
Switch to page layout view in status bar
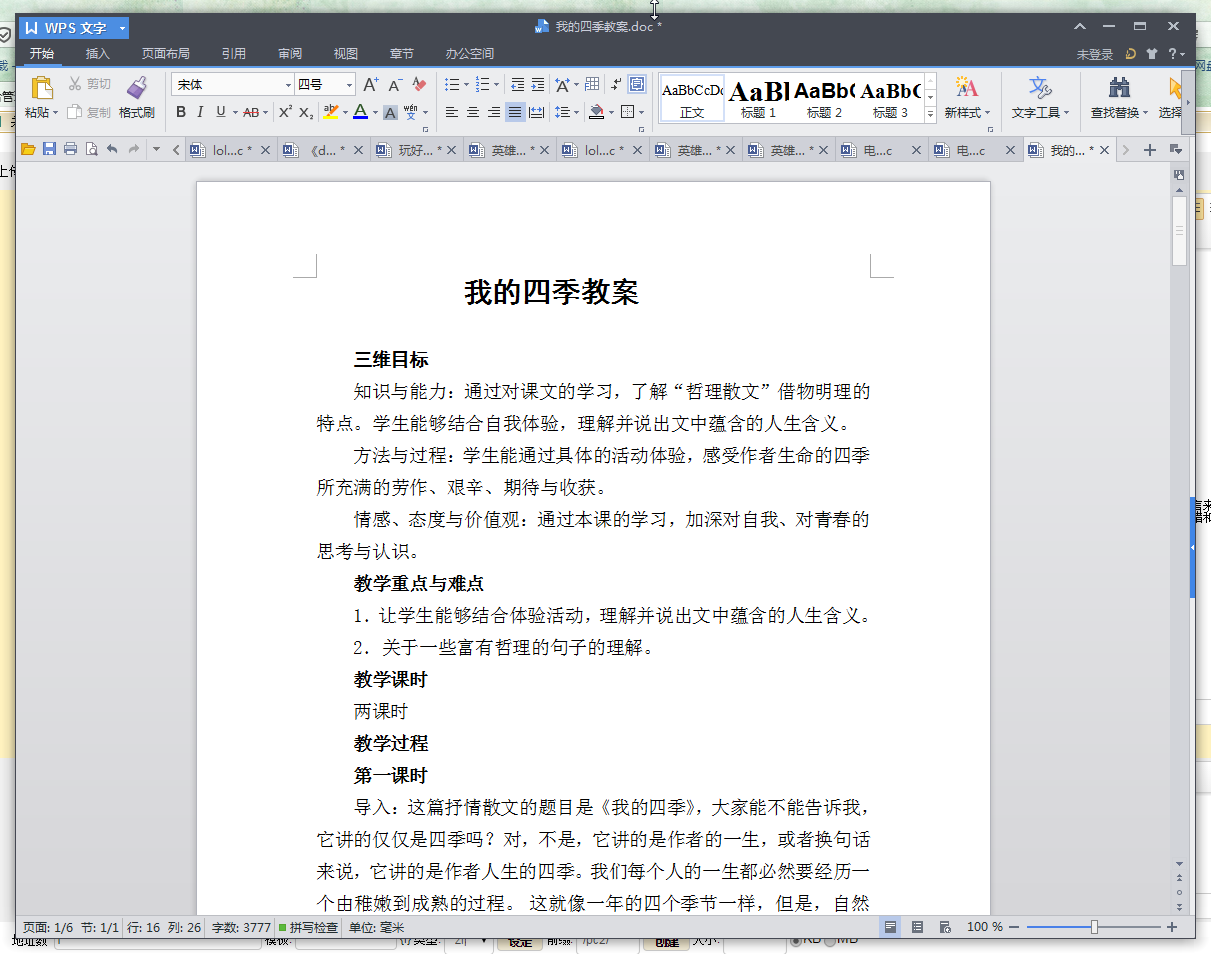tap(890, 927)
